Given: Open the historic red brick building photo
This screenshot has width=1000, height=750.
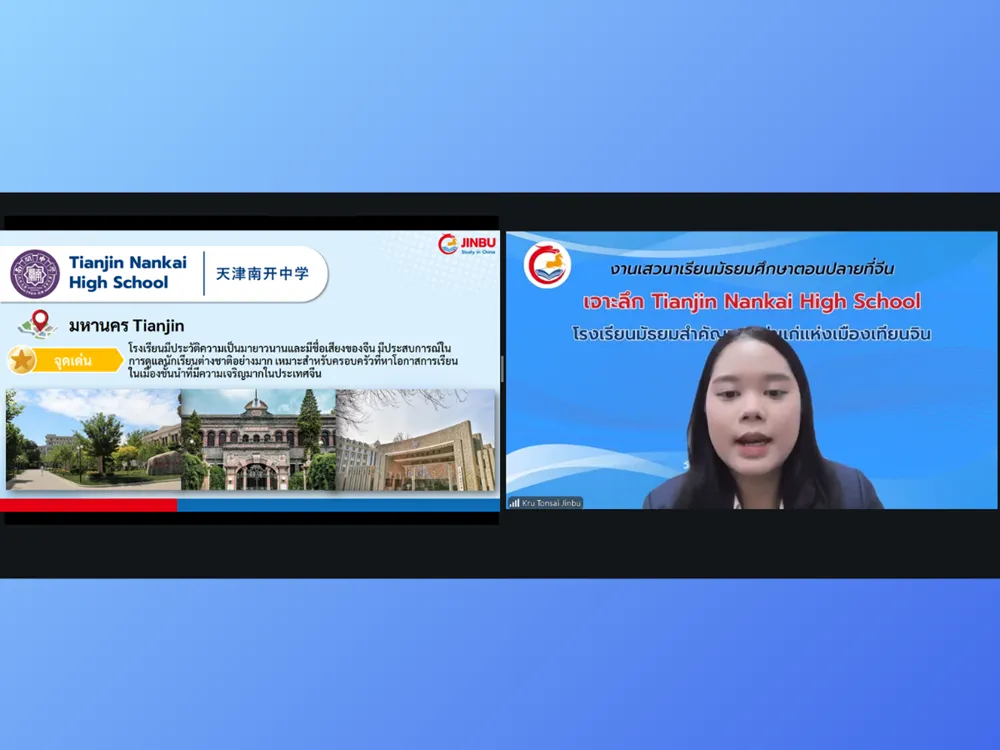Looking at the screenshot, I should coord(258,440).
